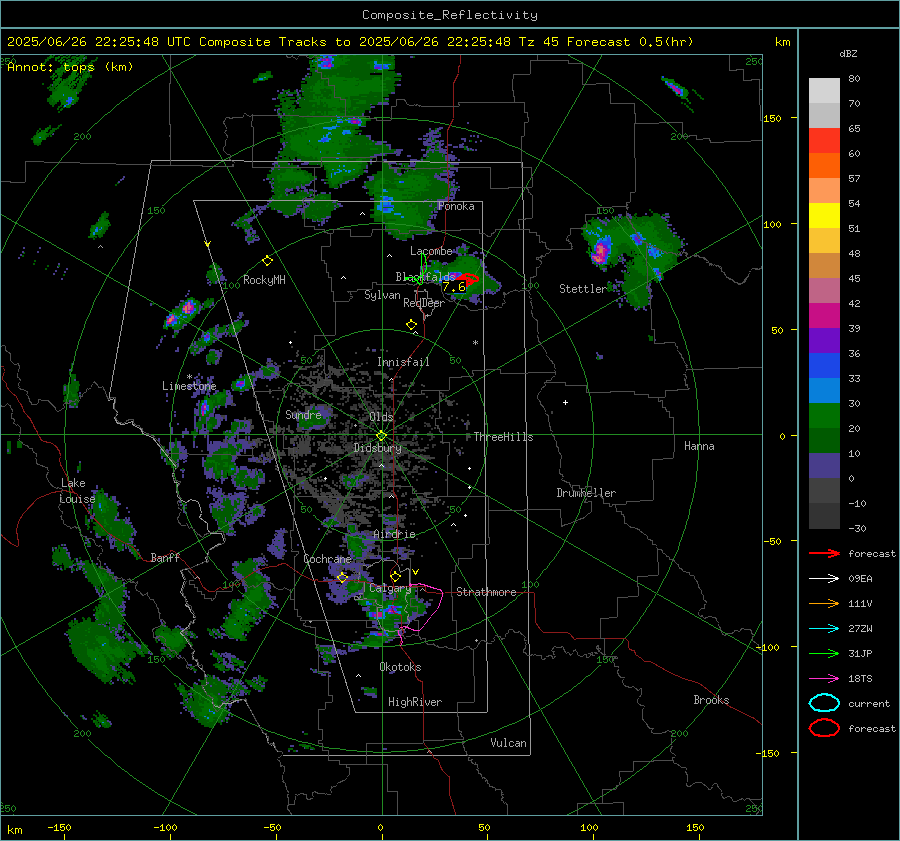Click the Okotoks city label
This screenshot has width=900, height=841.
click(400, 667)
